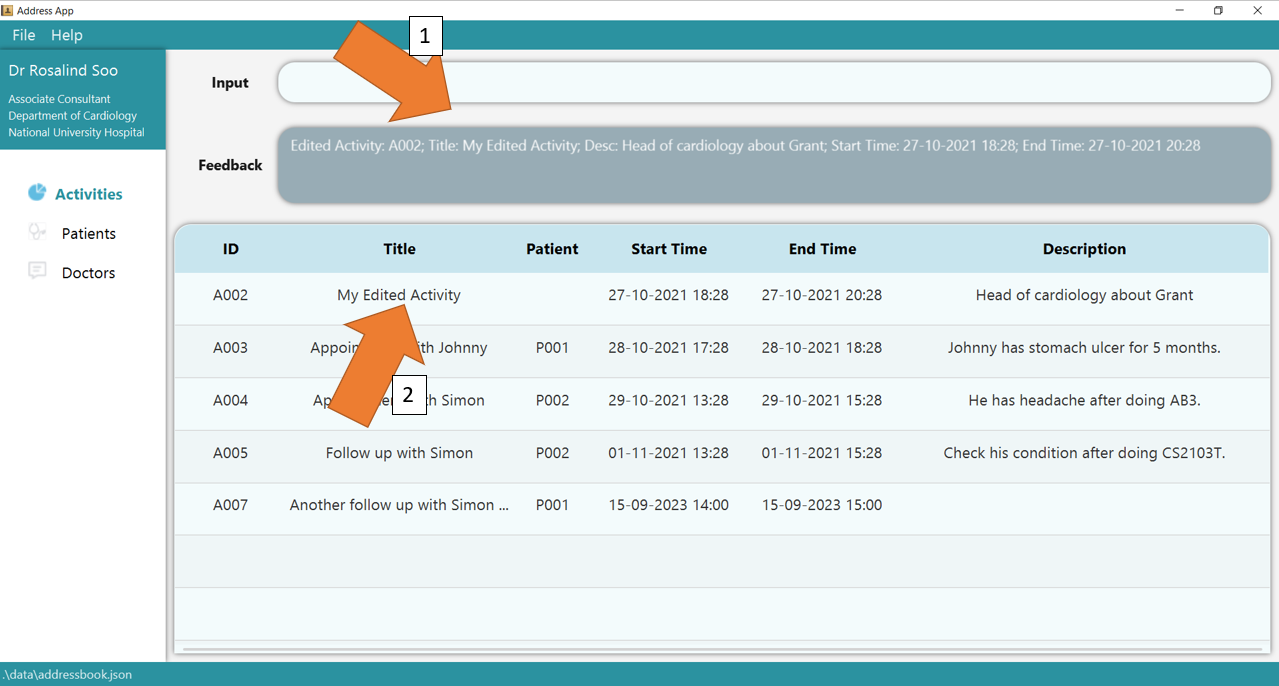The image size is (1279, 686).
Task: Click the Address App title bar icon
Action: (x=8, y=10)
